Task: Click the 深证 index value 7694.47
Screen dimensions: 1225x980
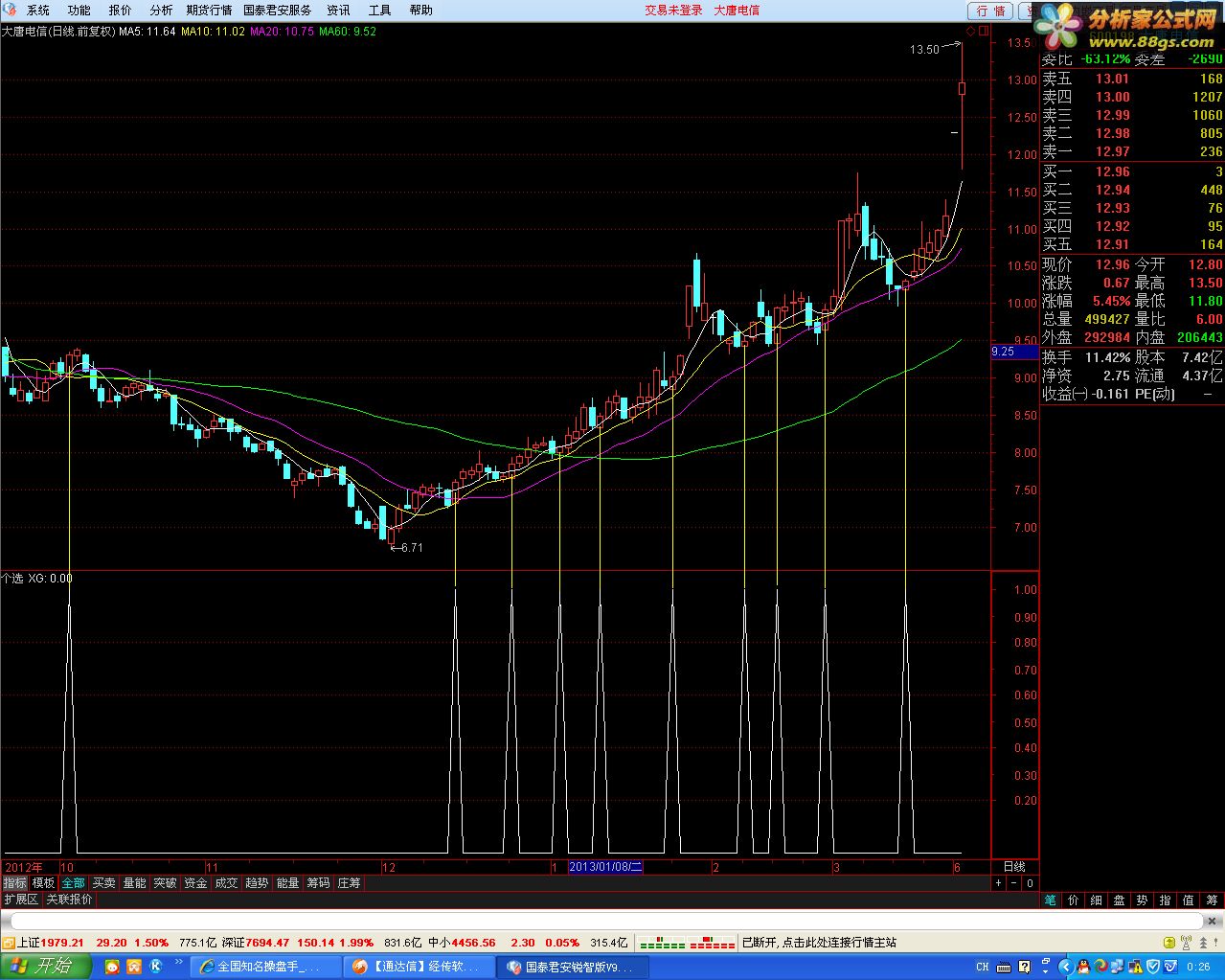Action: 267,943
